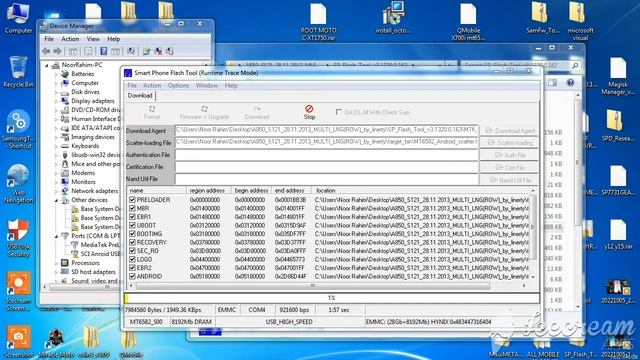Expand Disk drives in Device Manager
Image resolution: width=640 pixels, height=360 pixels.
[56, 92]
